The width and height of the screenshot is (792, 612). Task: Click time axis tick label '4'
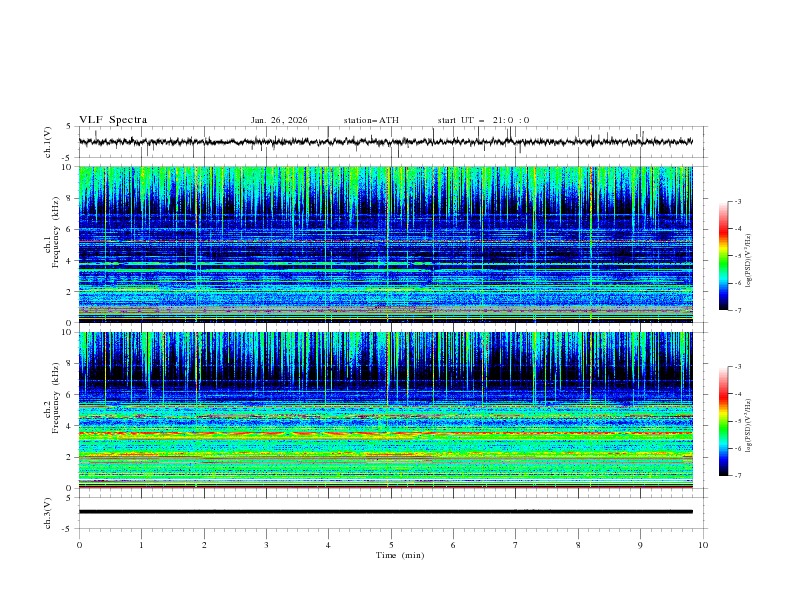(x=328, y=545)
